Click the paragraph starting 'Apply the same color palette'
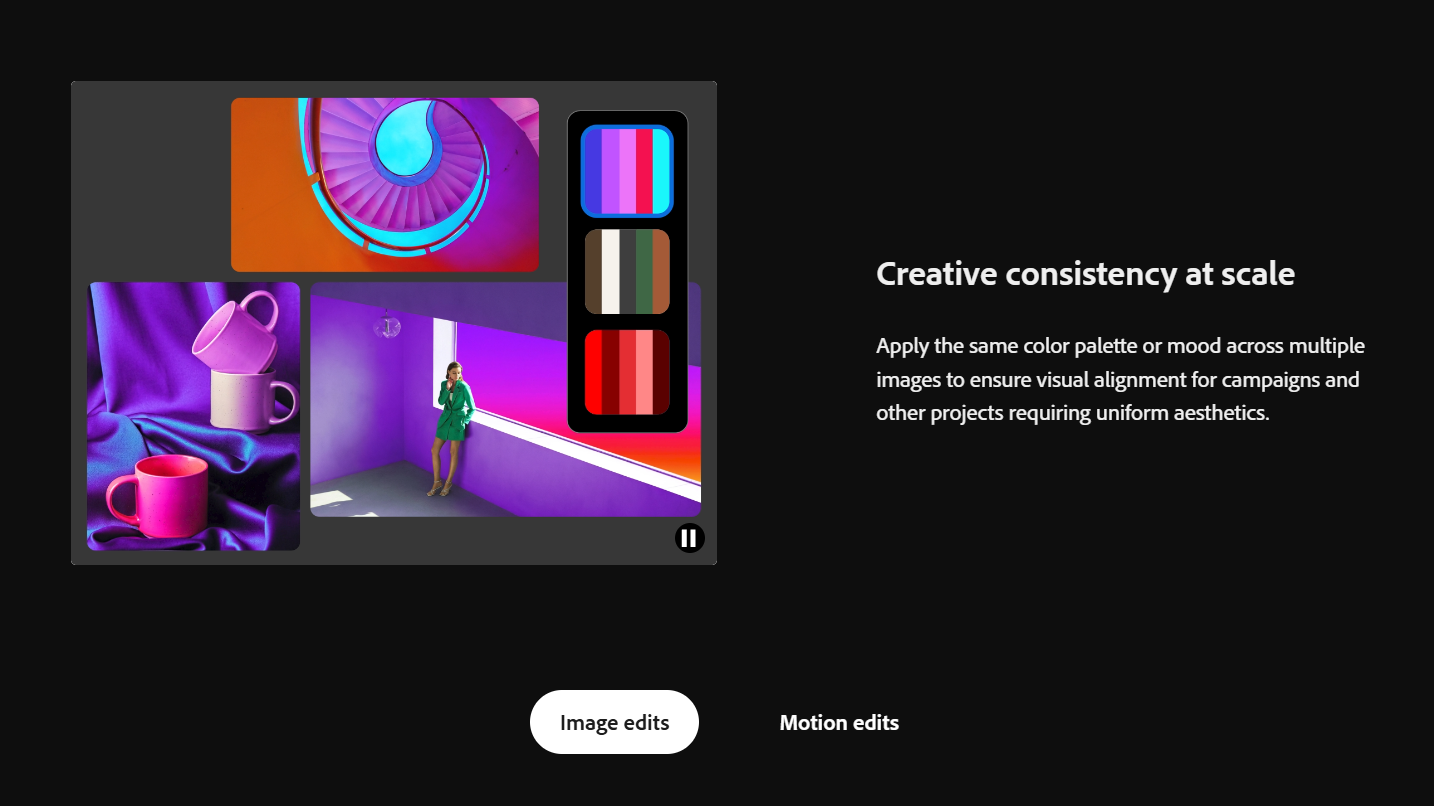This screenshot has width=1434, height=806. pyautogui.click(x=1120, y=379)
